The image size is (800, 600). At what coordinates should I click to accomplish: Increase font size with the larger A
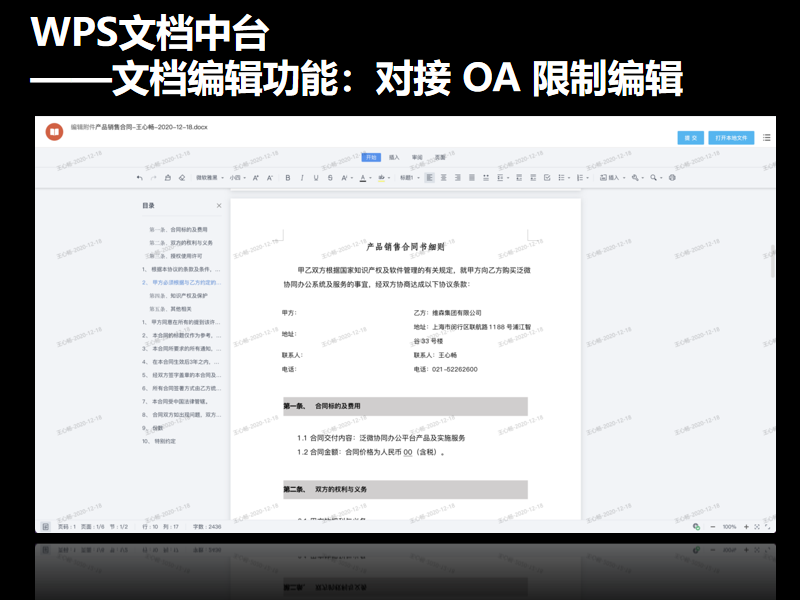pos(256,178)
